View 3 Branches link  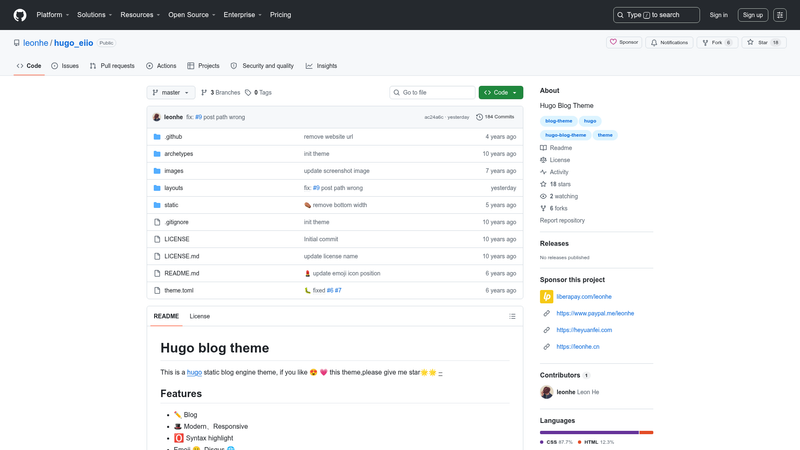click(220, 92)
